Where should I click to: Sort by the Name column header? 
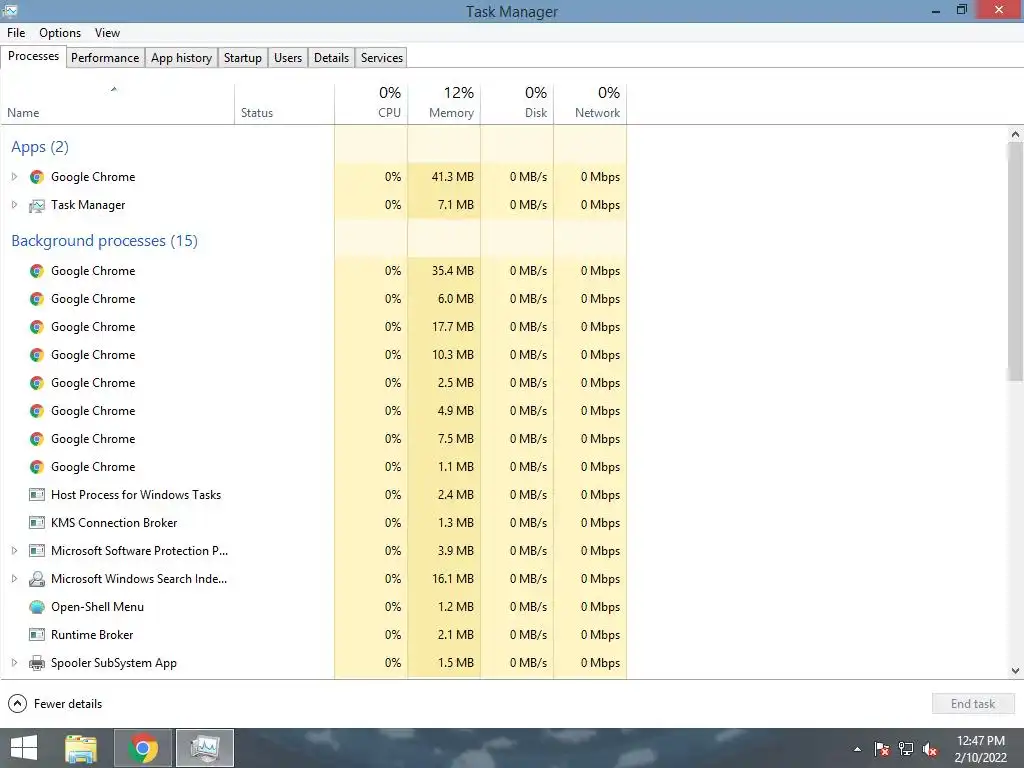(x=118, y=104)
